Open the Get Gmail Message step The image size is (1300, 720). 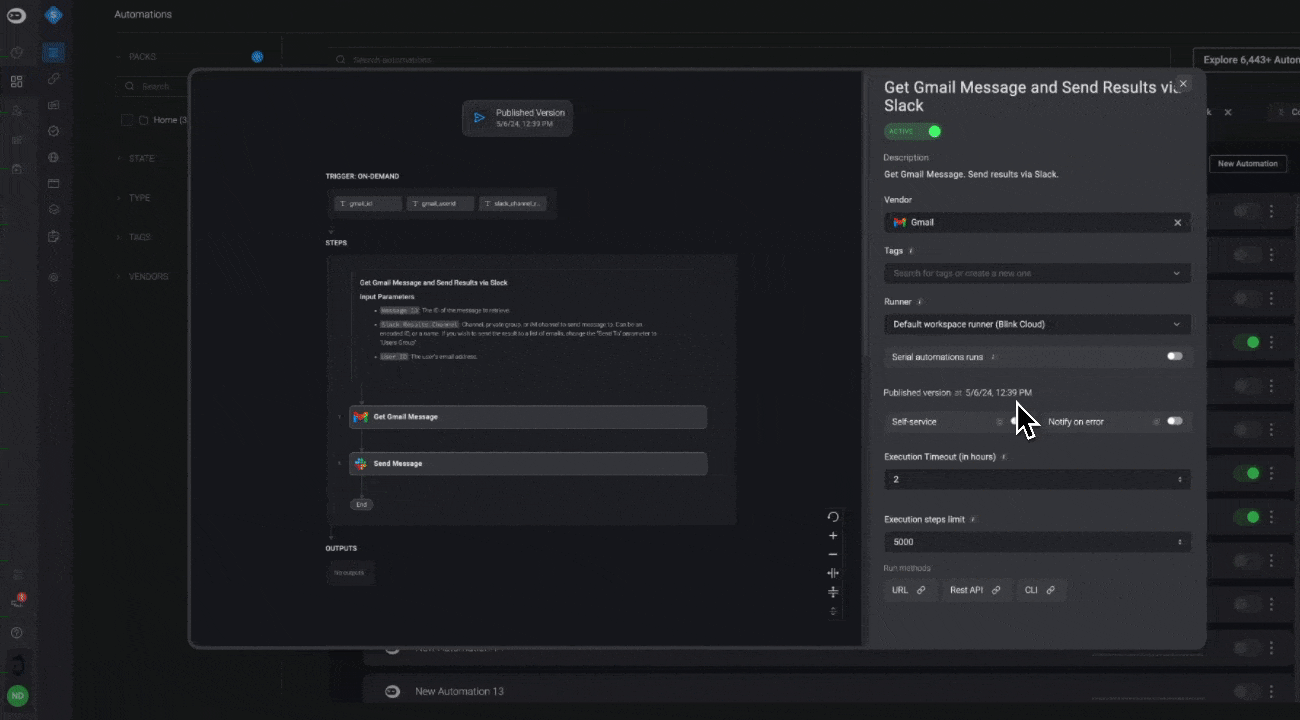click(x=528, y=417)
